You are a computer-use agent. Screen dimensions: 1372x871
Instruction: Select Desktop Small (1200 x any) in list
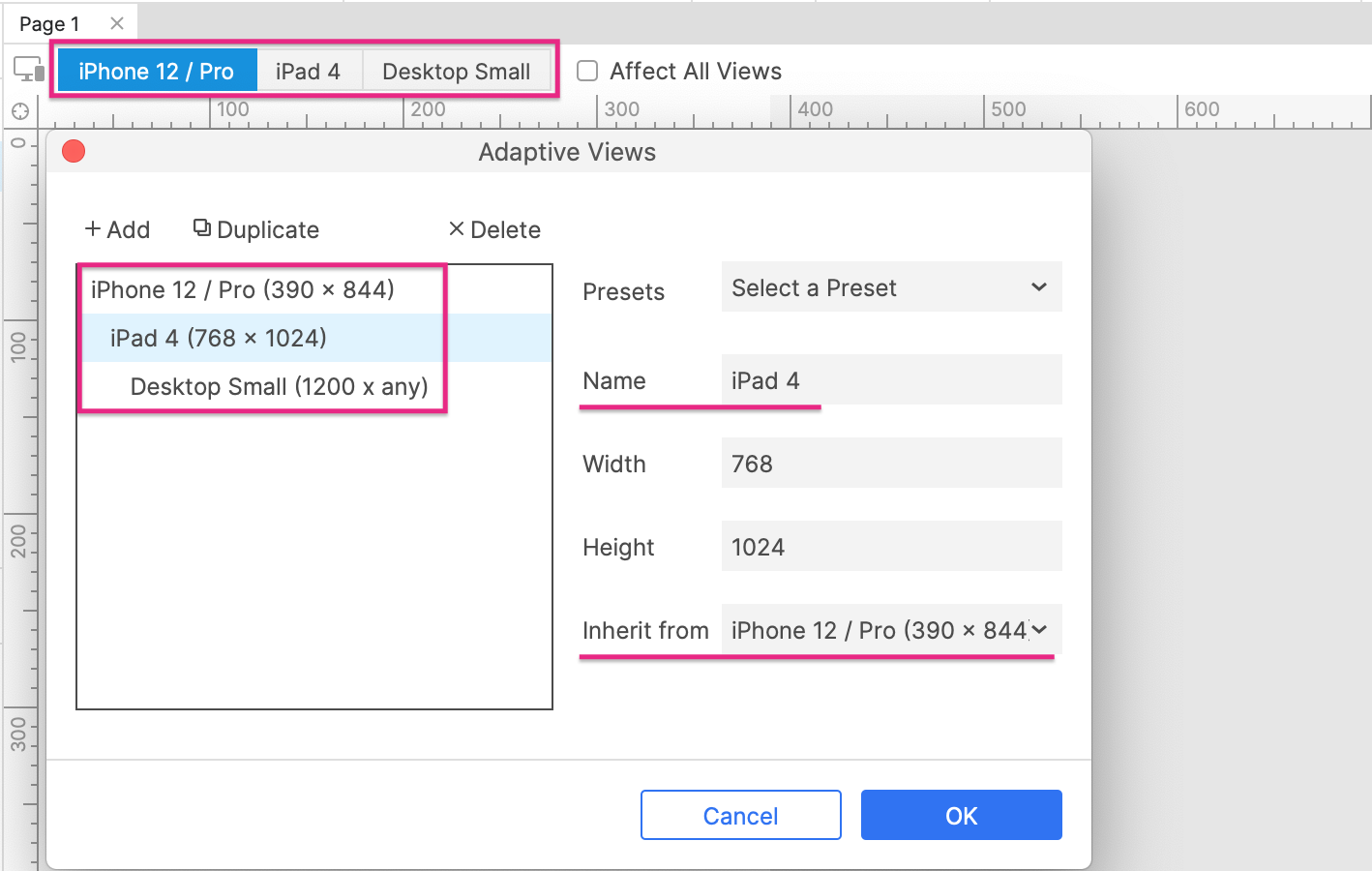[279, 386]
